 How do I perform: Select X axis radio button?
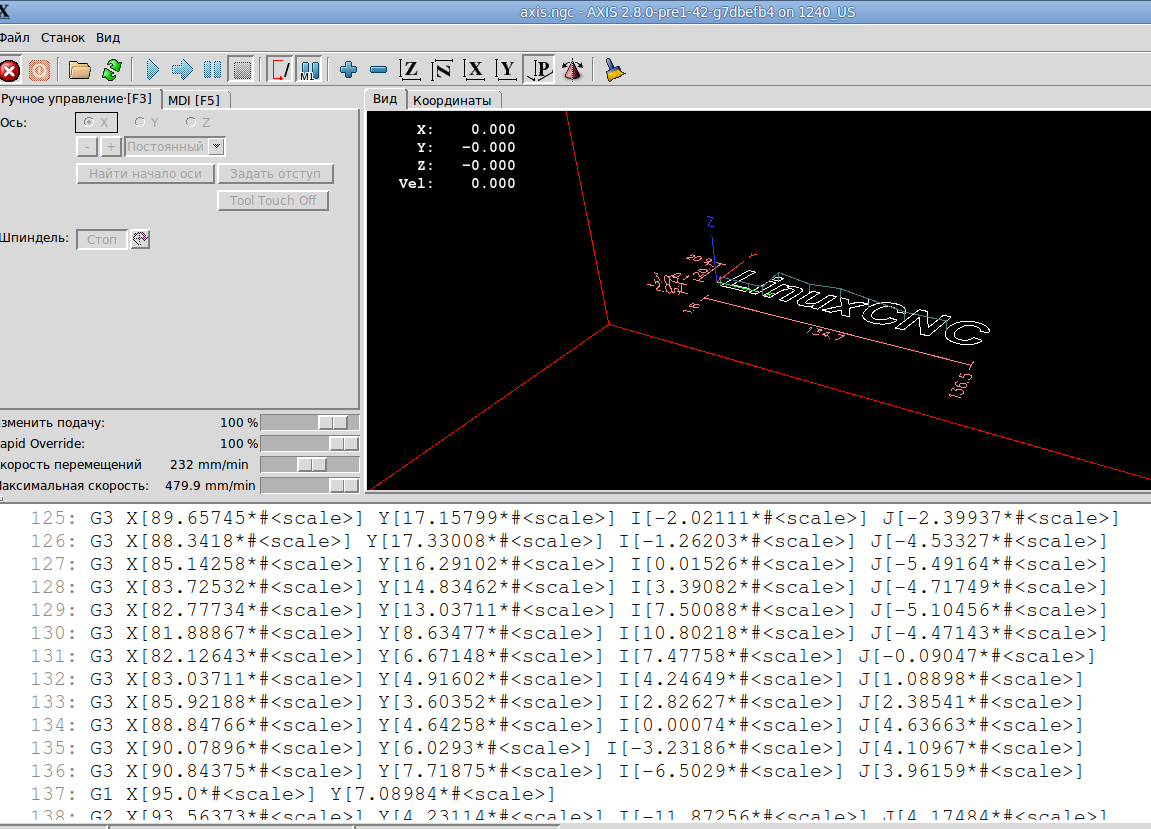pos(96,123)
